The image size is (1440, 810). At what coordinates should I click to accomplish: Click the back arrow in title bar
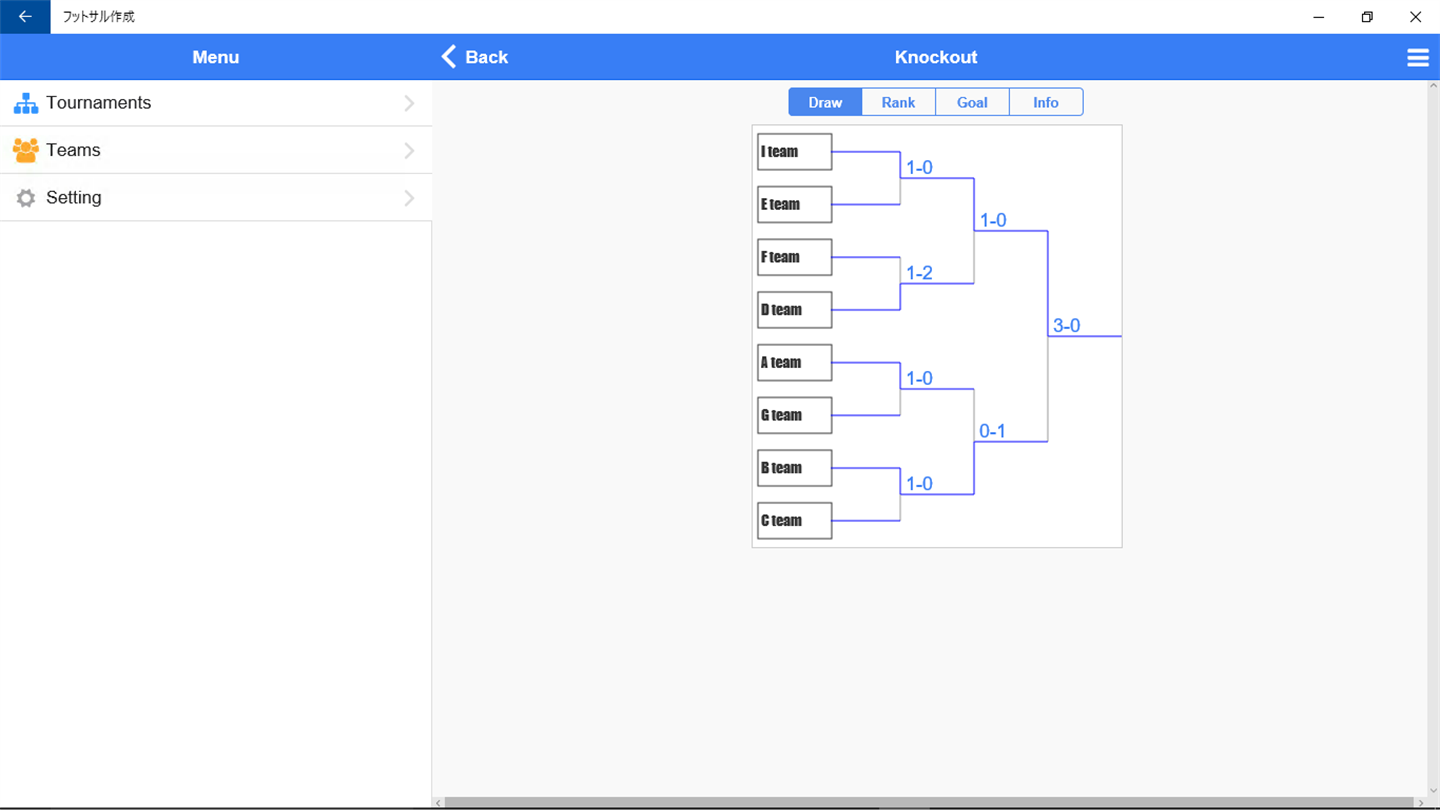[25, 17]
